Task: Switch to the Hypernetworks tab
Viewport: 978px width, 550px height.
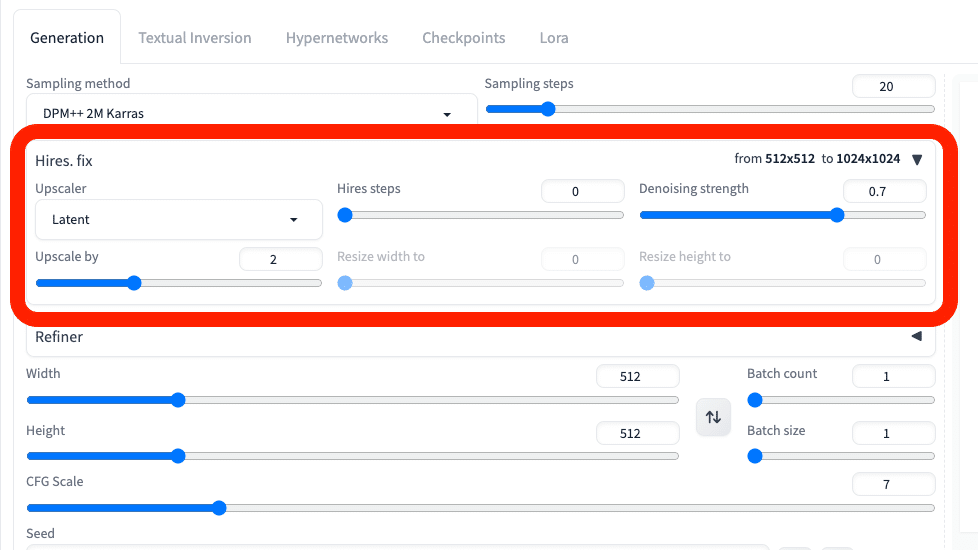Action: tap(337, 38)
